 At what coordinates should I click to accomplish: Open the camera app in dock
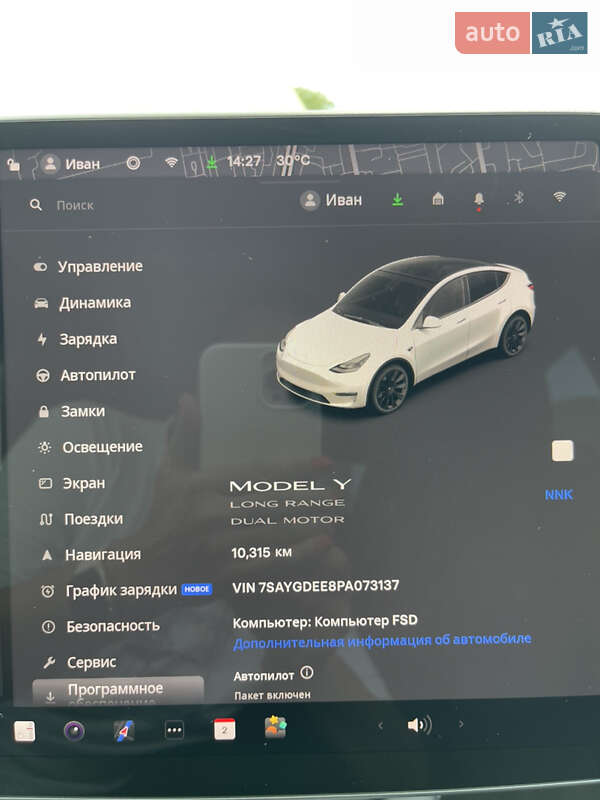pos(74,731)
